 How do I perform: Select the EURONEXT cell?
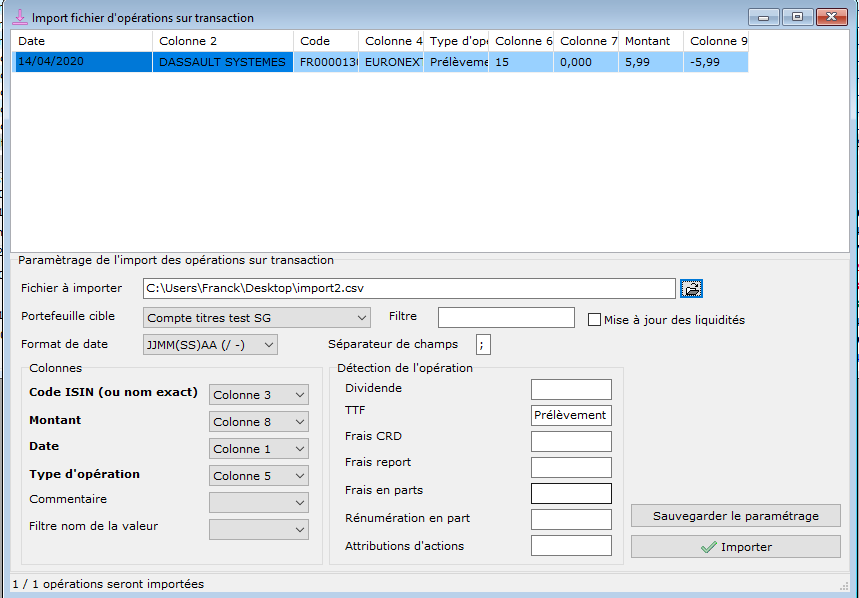coord(391,62)
